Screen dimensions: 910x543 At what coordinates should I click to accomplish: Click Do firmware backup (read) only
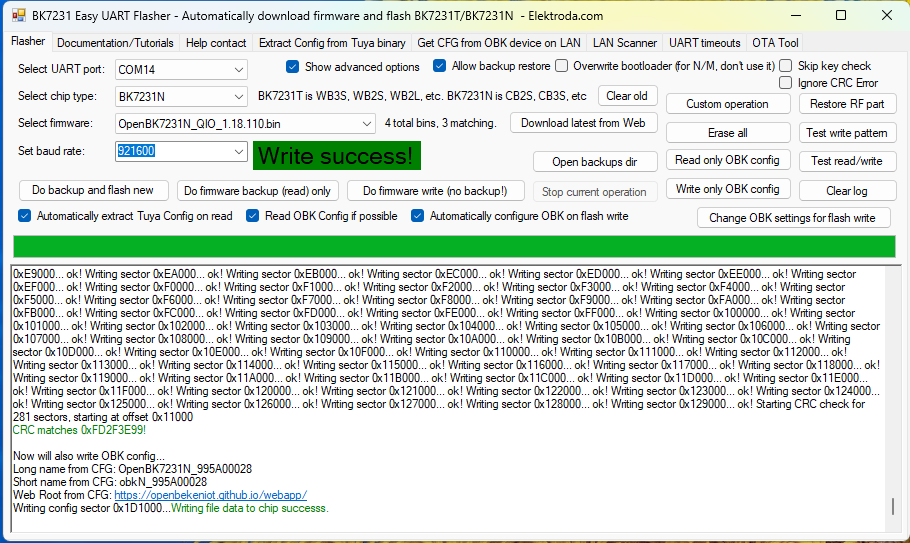257,191
